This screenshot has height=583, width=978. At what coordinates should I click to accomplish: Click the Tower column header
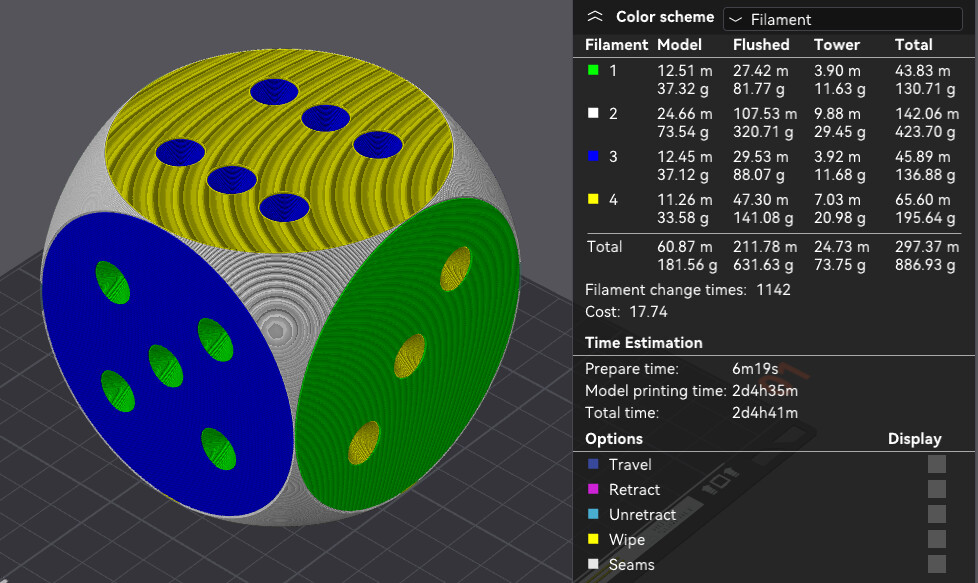coord(836,45)
